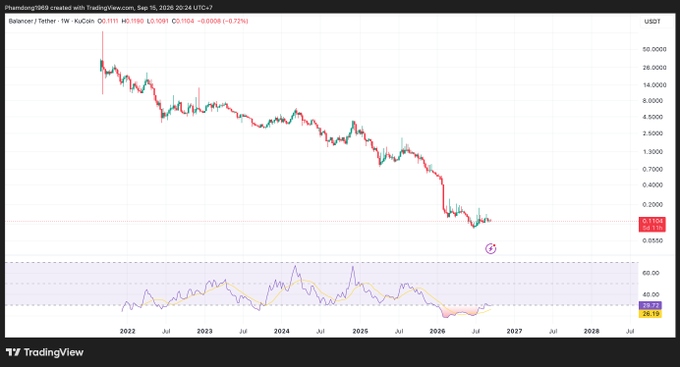Click the 60.00 RSI axis label
Image resolution: width=680 pixels, height=367 pixels.
[x=651, y=273]
